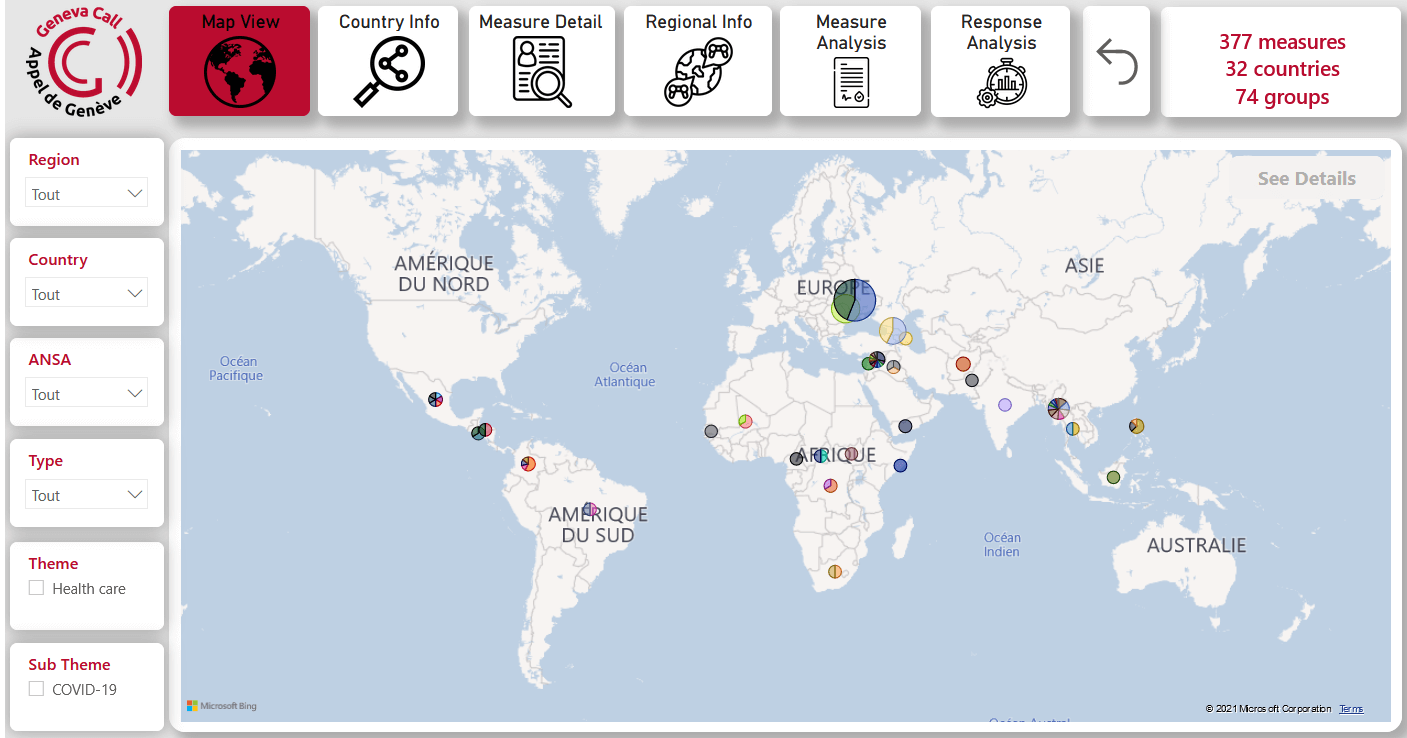Click the gray marker in West Africa coast
1407x738 pixels.
pyautogui.click(x=711, y=431)
